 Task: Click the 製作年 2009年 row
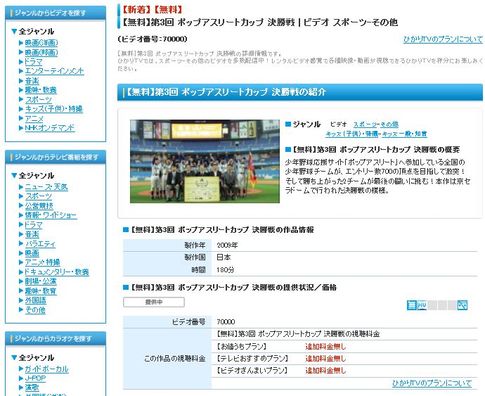click(300, 245)
